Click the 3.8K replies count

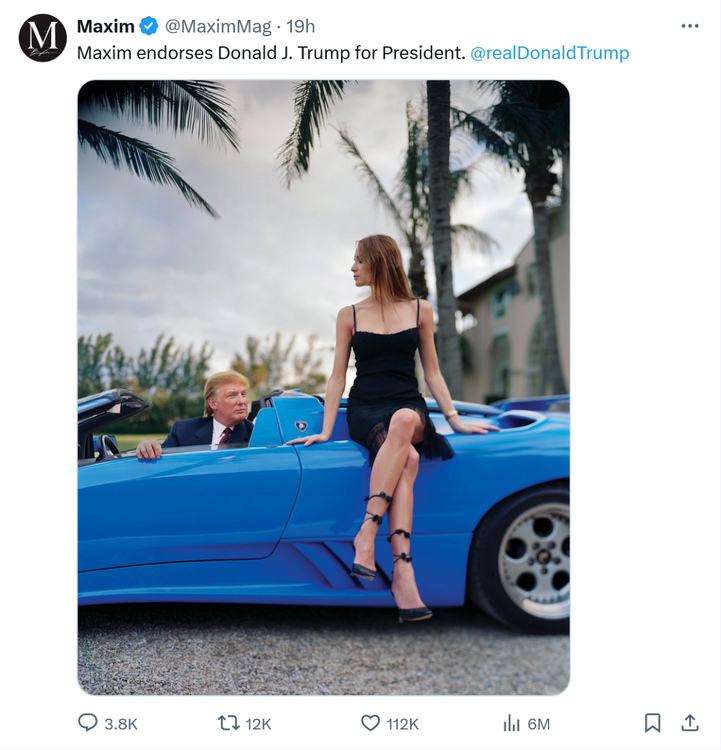coord(121,724)
